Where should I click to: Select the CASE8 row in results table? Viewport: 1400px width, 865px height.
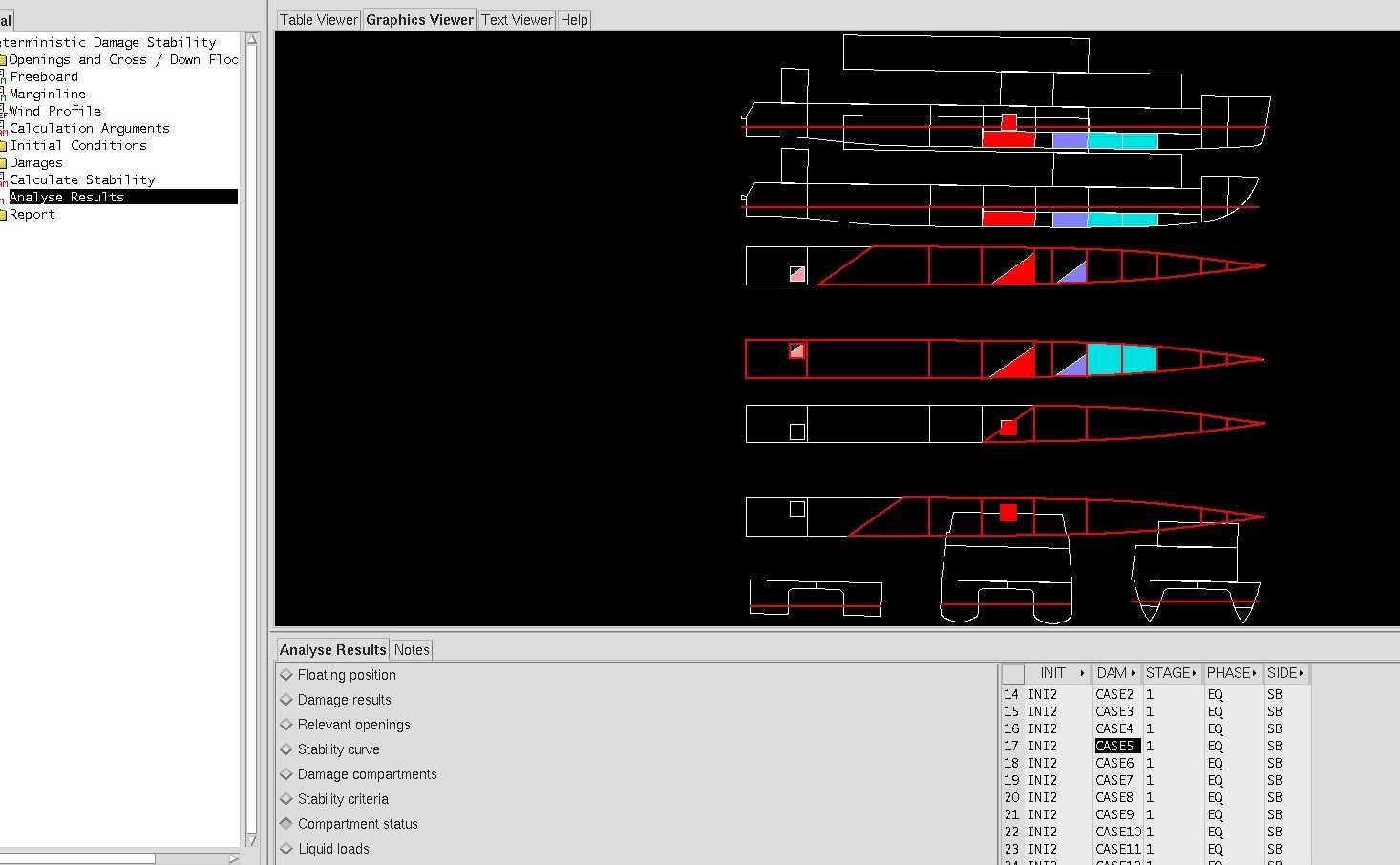(x=1114, y=797)
